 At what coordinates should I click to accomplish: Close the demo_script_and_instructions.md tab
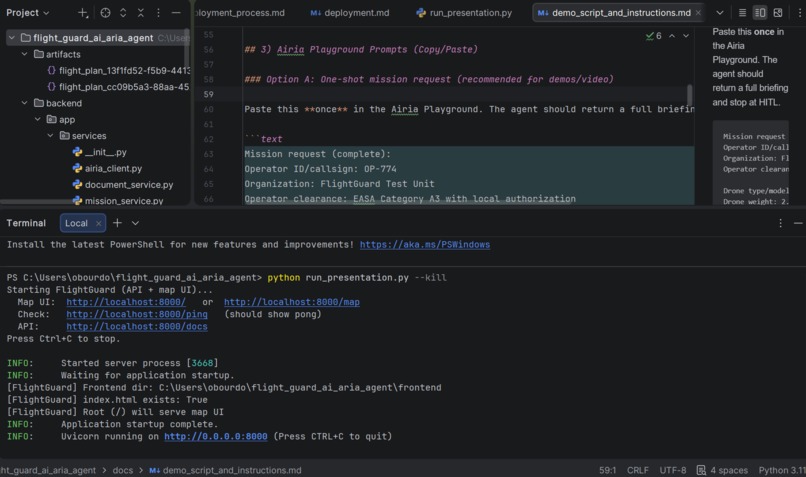point(698,13)
